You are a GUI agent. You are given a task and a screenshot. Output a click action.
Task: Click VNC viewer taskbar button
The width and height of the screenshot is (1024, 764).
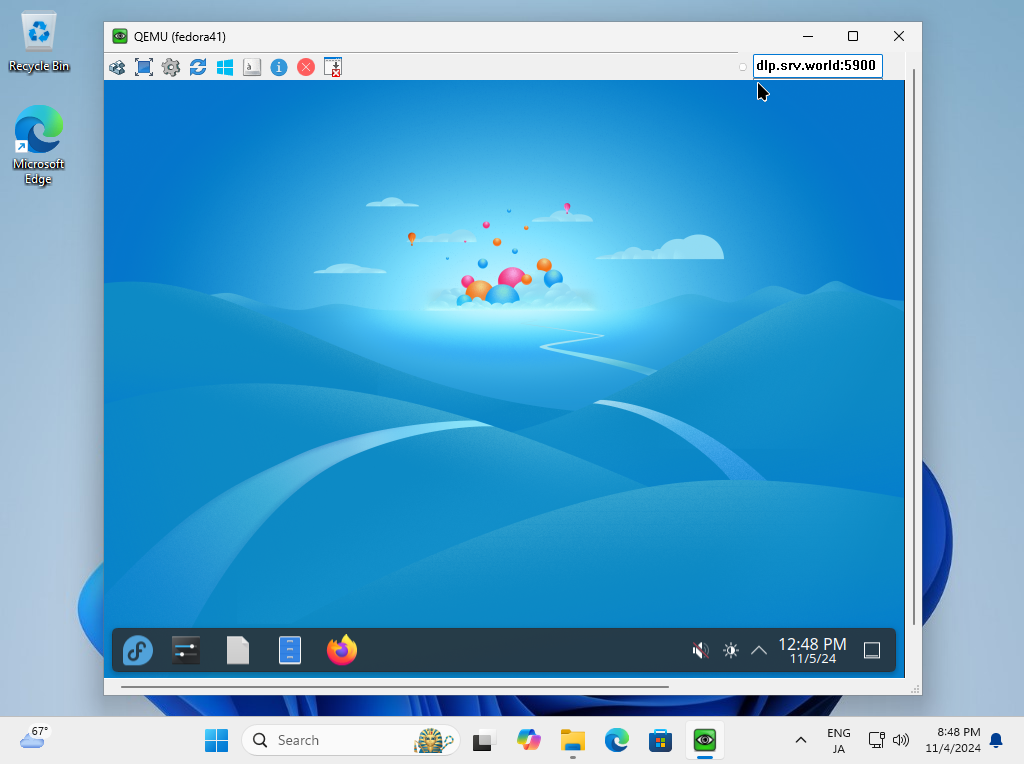(x=705, y=740)
